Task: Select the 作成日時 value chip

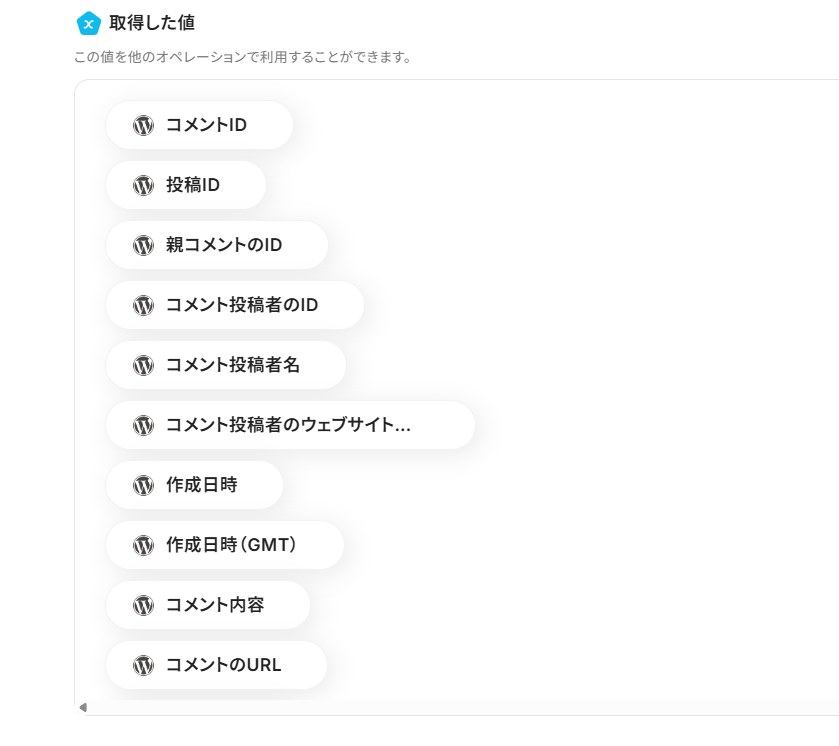Action: click(x=196, y=485)
